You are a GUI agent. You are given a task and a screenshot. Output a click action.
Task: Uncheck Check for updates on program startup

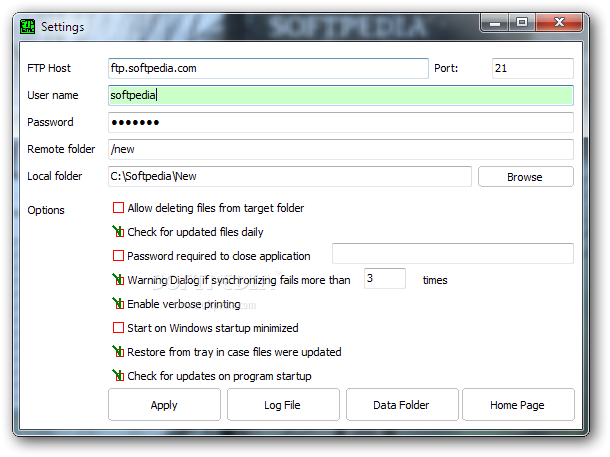pos(118,375)
